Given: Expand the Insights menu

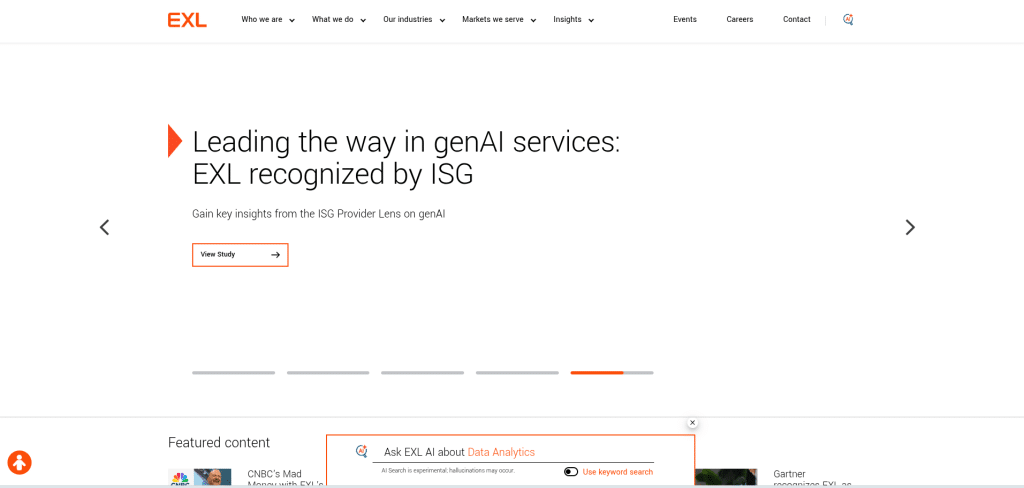Looking at the screenshot, I should (573, 20).
